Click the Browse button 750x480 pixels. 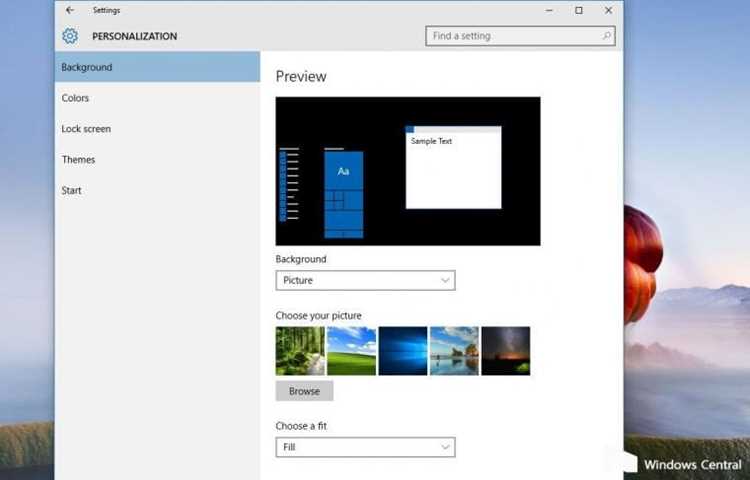click(x=304, y=391)
